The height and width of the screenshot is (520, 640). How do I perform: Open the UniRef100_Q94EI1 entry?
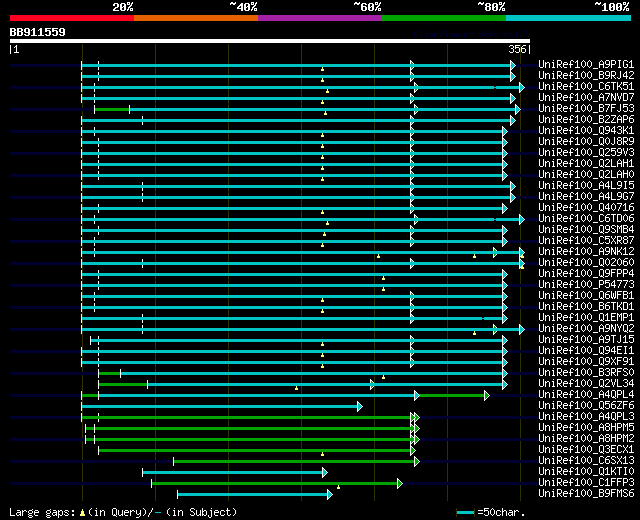(586, 351)
